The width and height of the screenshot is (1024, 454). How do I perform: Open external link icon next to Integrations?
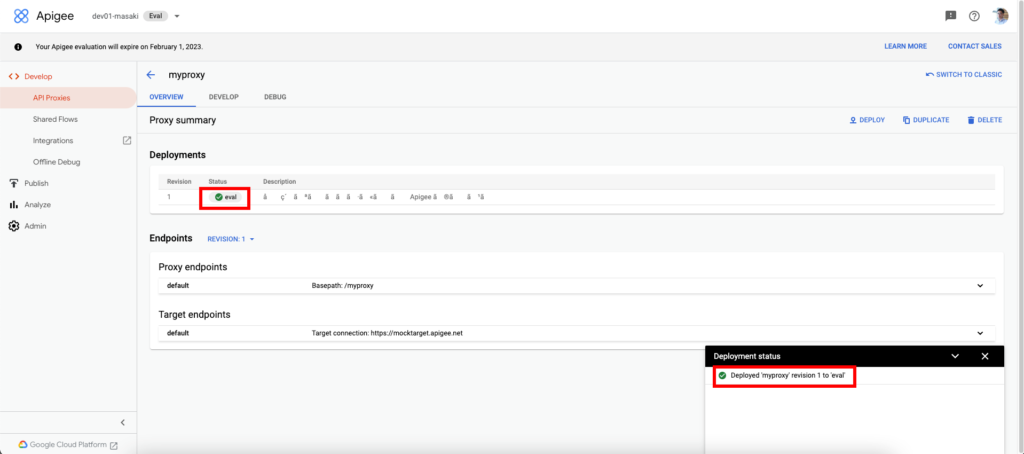[x=126, y=141]
